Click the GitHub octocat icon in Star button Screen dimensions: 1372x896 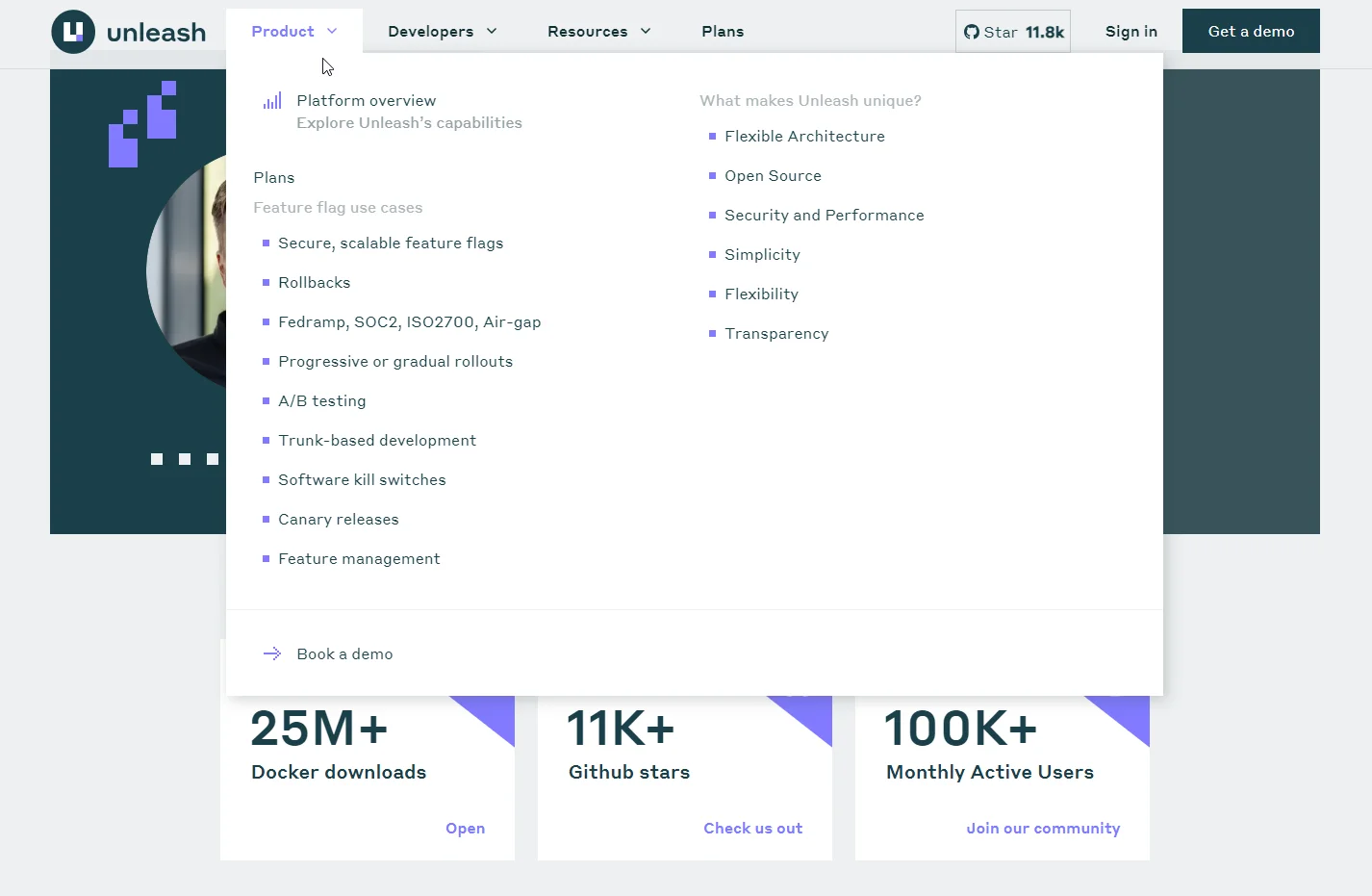pos(972,32)
